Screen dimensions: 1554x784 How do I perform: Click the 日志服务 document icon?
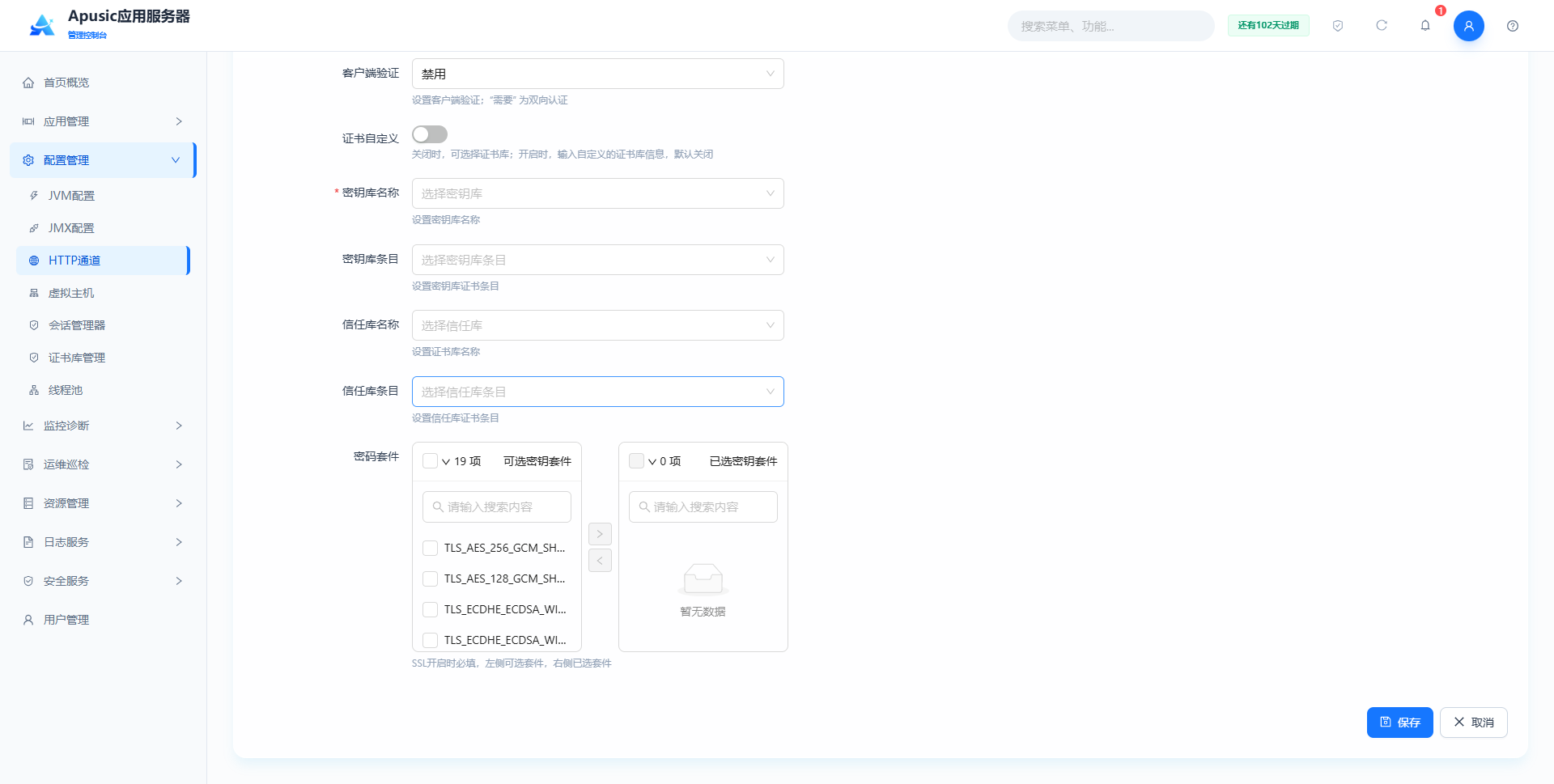pyautogui.click(x=28, y=542)
